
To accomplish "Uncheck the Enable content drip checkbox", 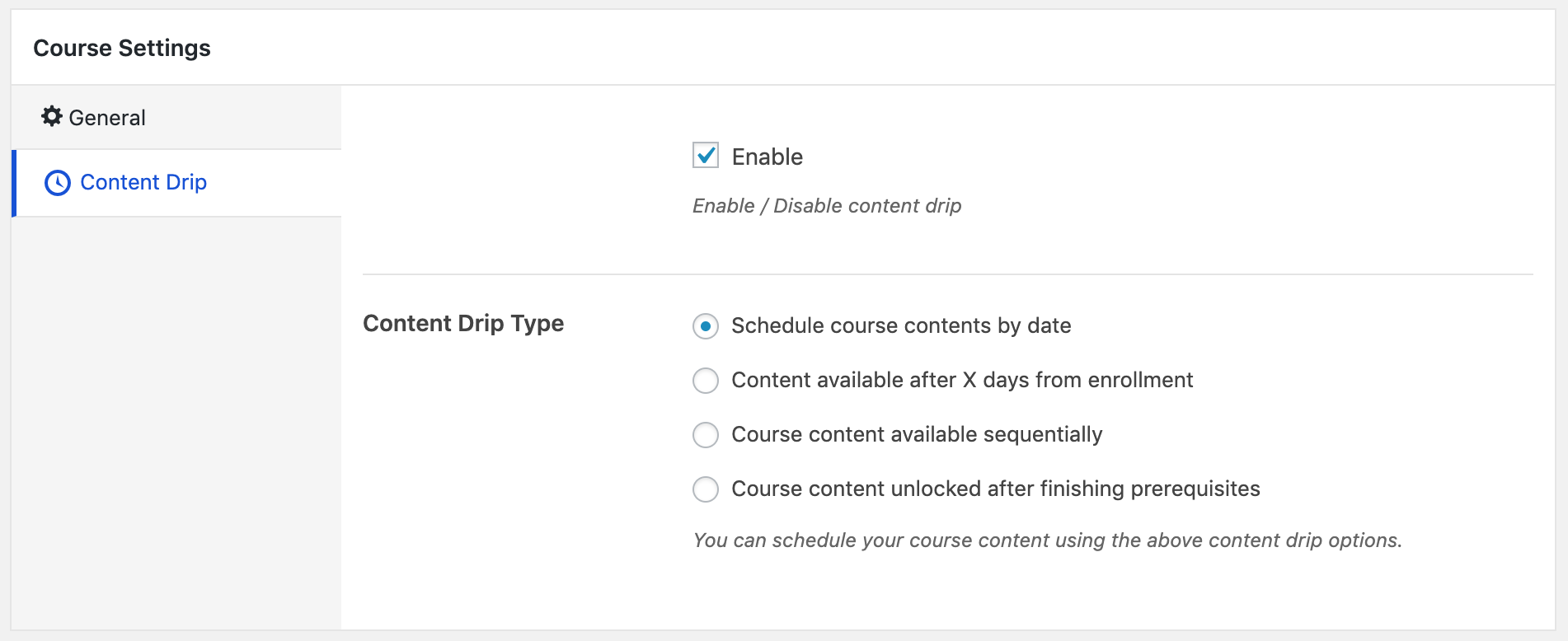I will [x=706, y=155].
